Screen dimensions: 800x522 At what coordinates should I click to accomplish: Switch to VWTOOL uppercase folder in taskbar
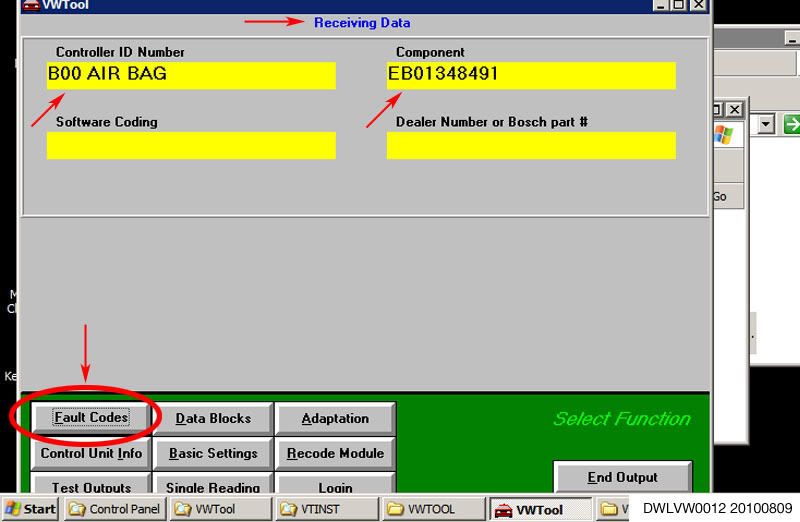pyautogui.click(x=434, y=509)
